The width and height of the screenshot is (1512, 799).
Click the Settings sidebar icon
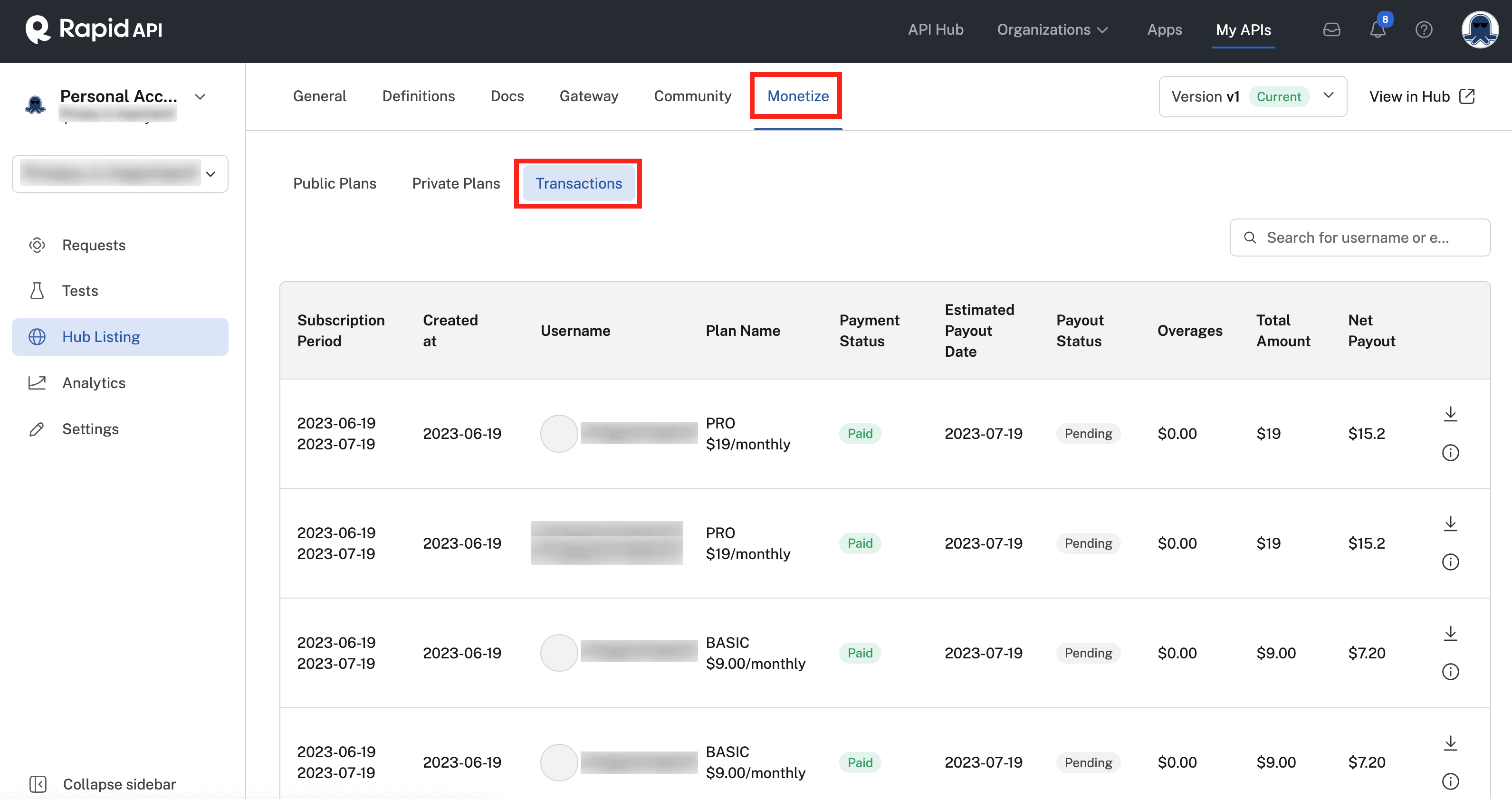pyautogui.click(x=37, y=428)
